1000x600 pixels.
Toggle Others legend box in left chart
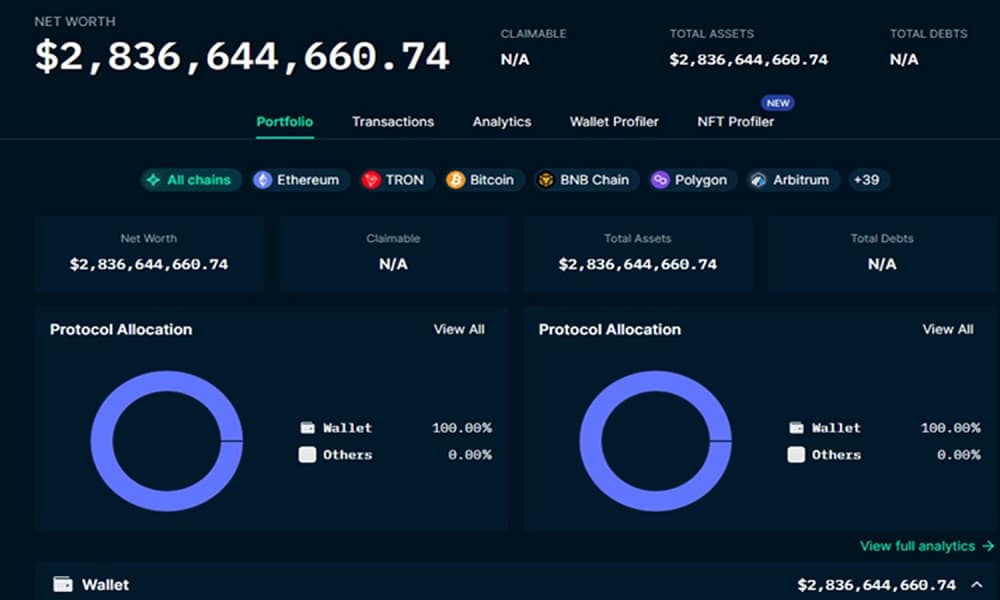[x=308, y=454]
